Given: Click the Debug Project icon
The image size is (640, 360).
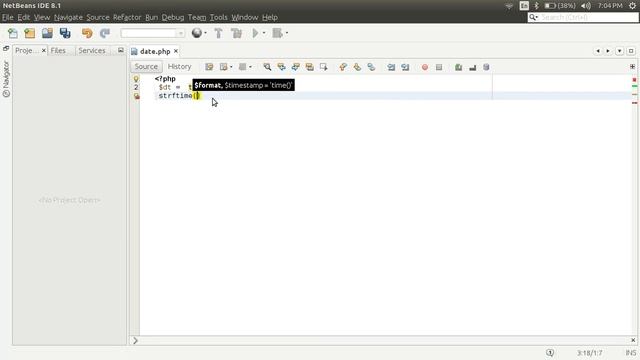Looking at the screenshot, I should point(278,33).
